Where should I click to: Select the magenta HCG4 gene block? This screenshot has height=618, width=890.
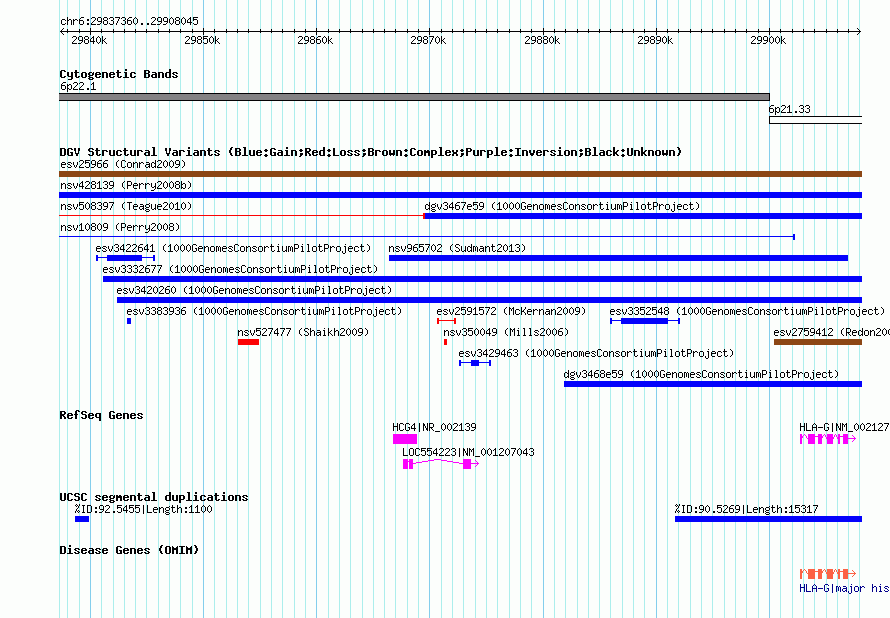(405, 439)
